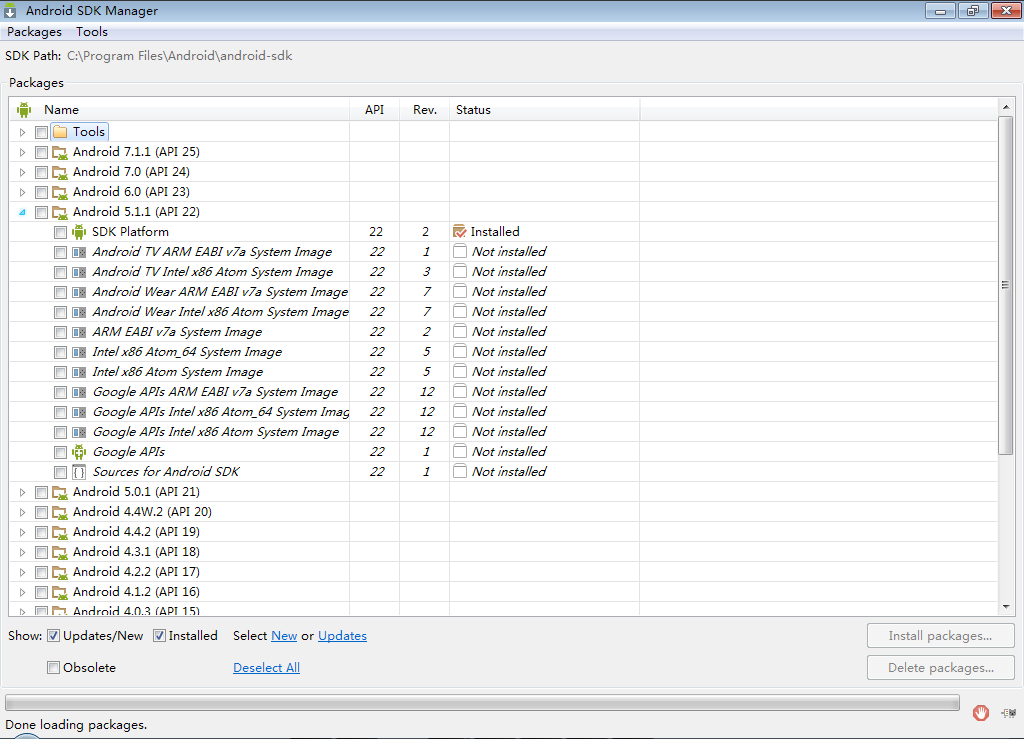Expand the Tools tree node

(x=22, y=133)
